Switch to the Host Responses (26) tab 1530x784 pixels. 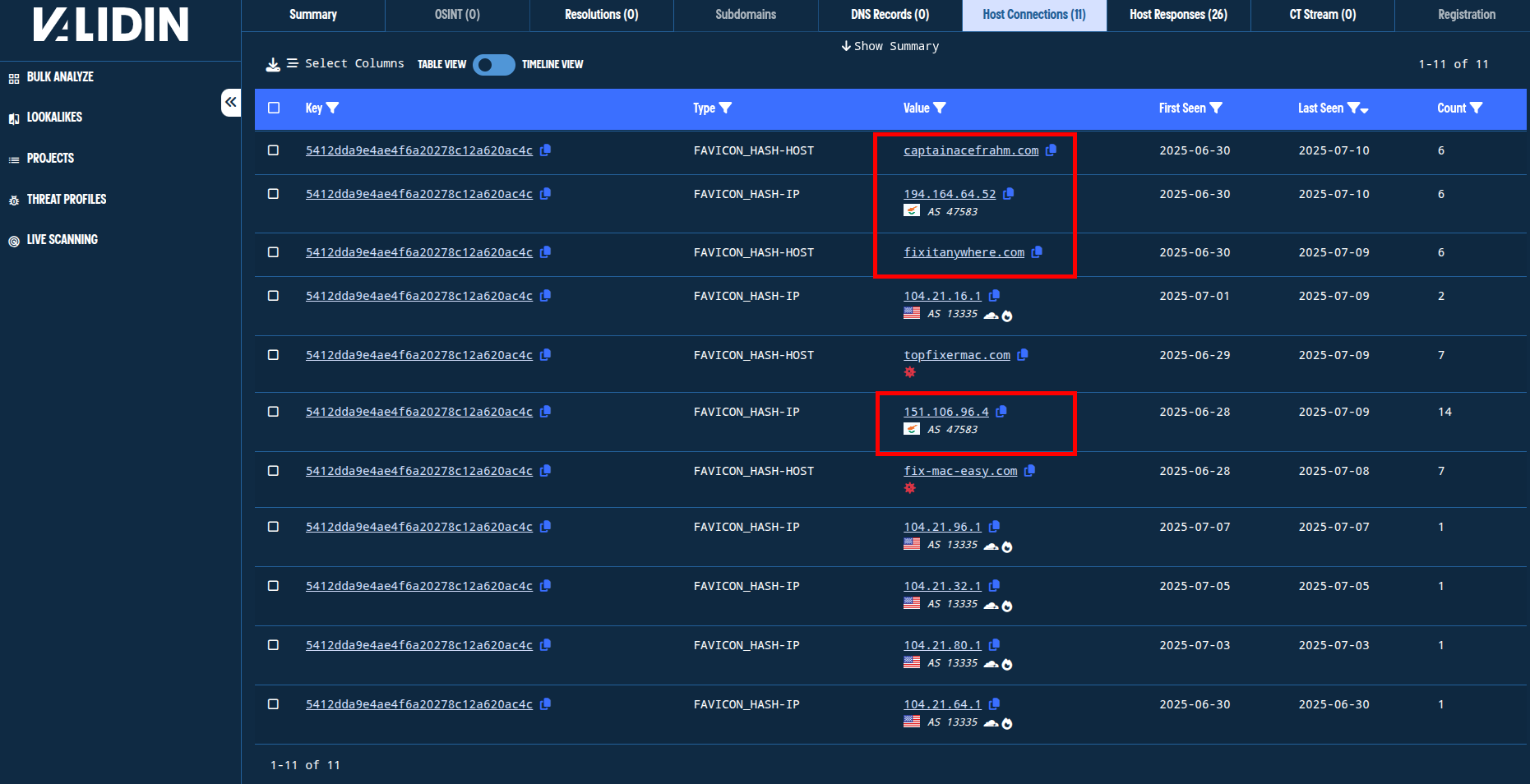tap(1178, 15)
